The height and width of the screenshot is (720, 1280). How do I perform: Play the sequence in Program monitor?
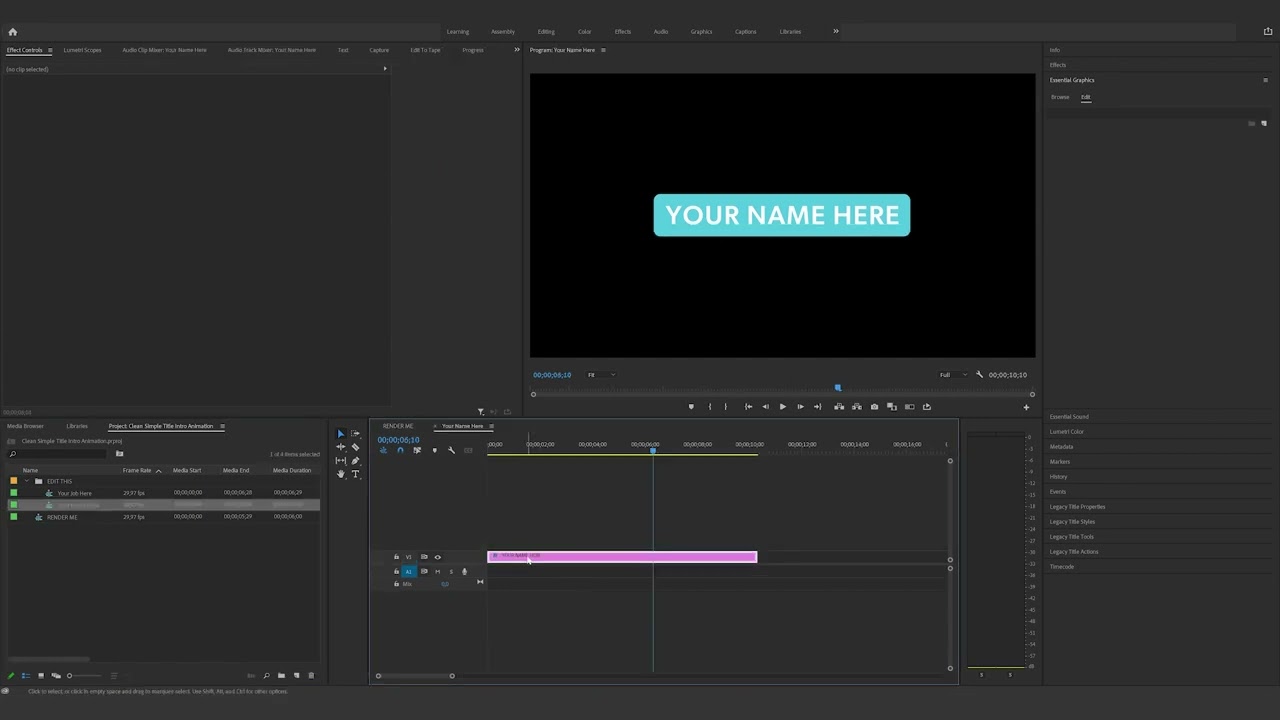pos(782,407)
